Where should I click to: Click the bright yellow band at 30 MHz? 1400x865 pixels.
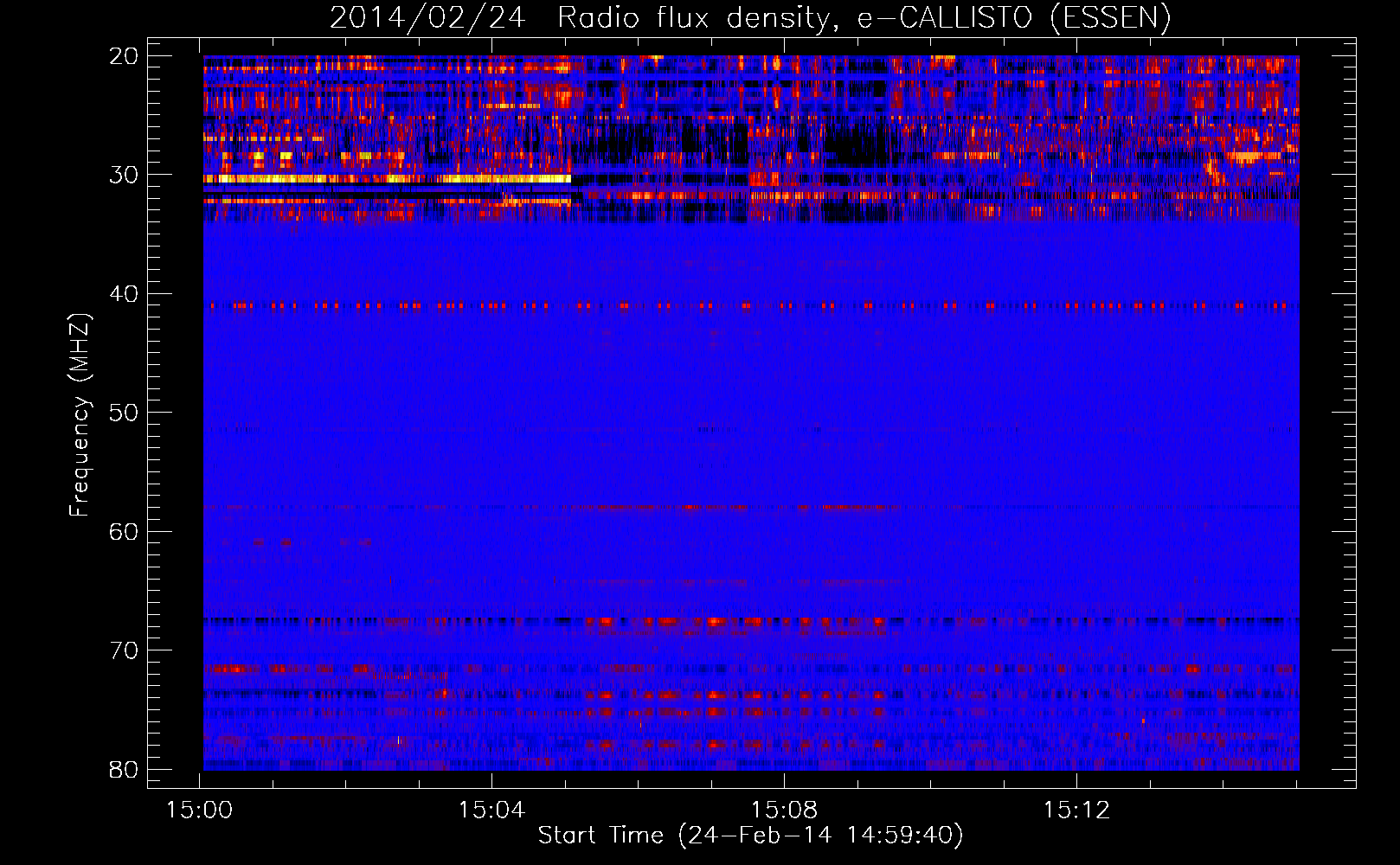click(387, 178)
